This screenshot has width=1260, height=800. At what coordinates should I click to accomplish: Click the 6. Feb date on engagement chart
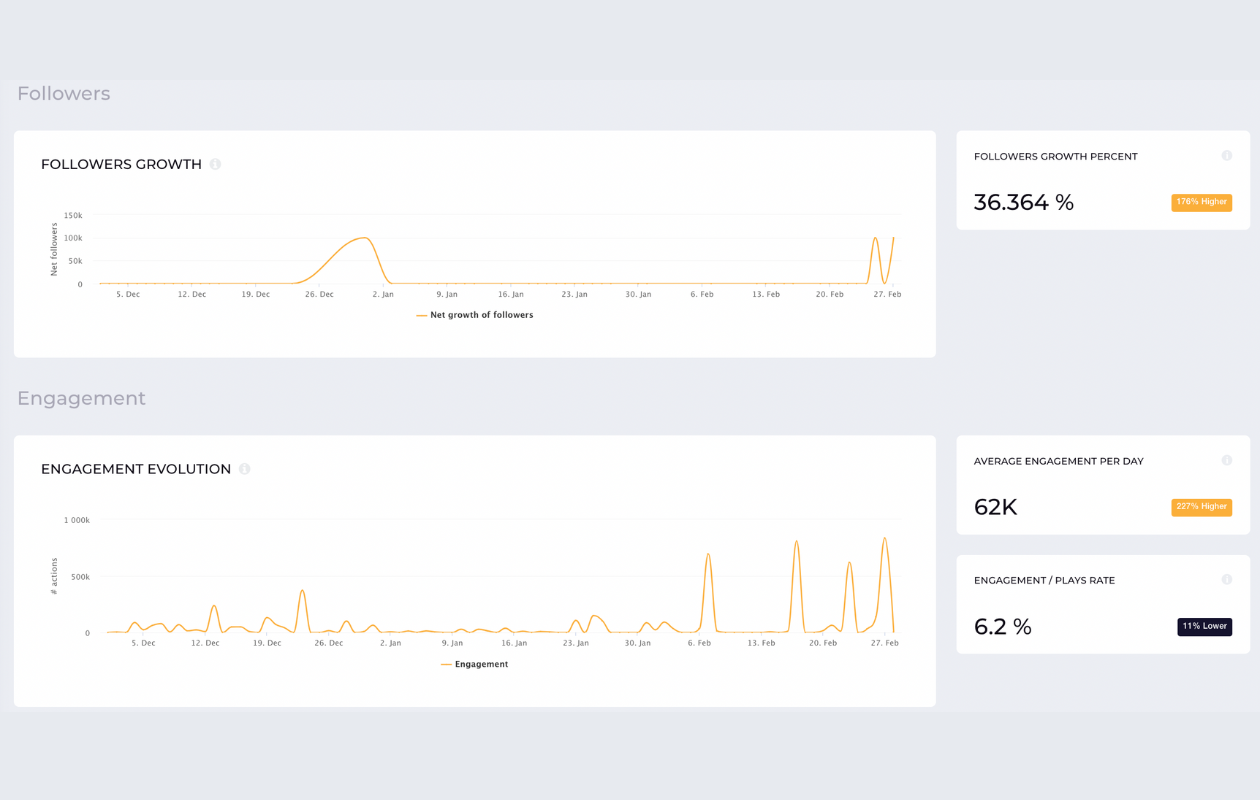pos(699,644)
